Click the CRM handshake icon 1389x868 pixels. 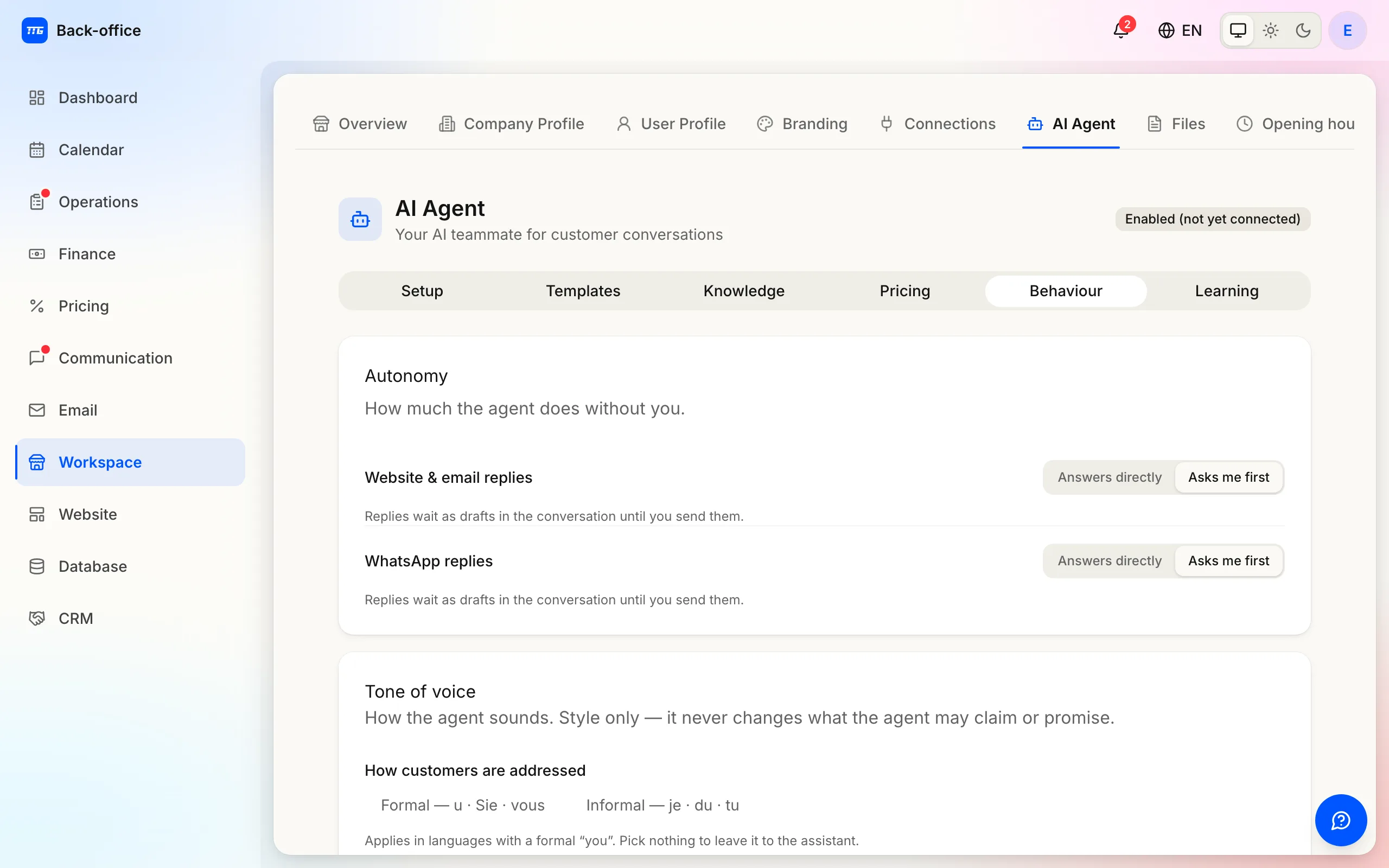coord(37,618)
